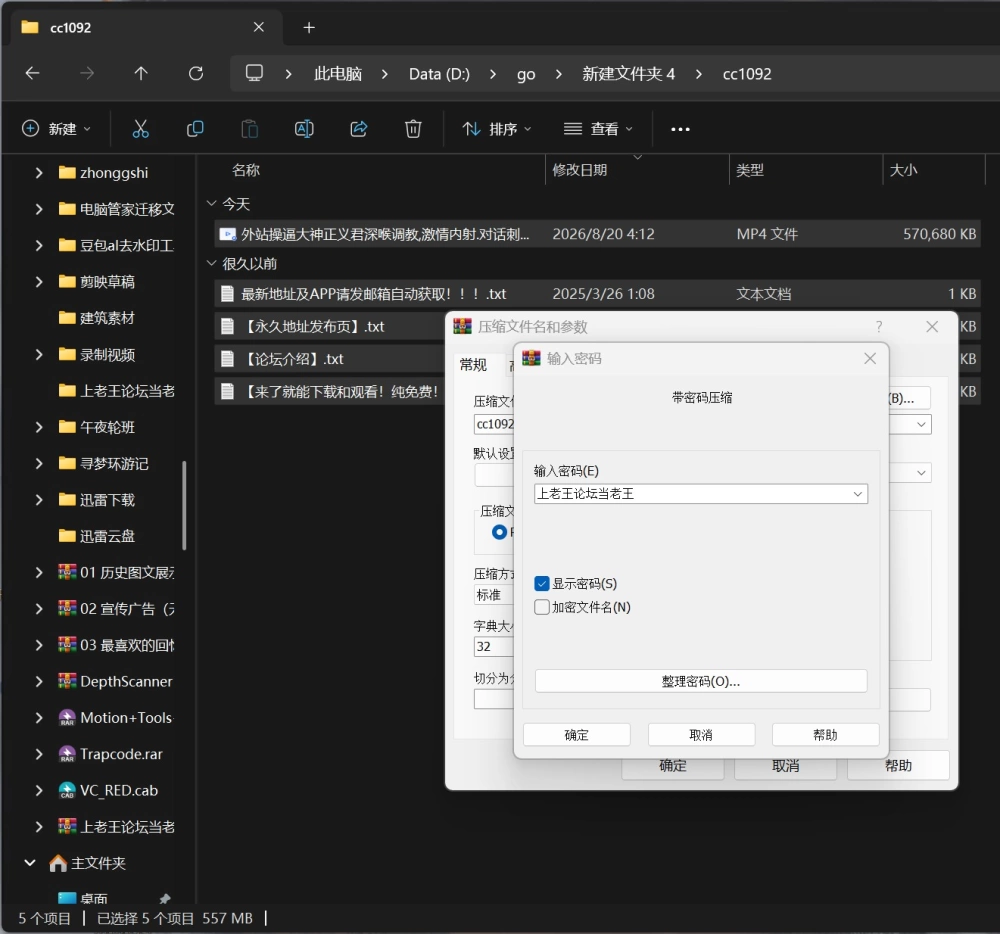Image resolution: width=1000 pixels, height=934 pixels.
Task: Click the computer icon in address bar
Action: tap(254, 73)
